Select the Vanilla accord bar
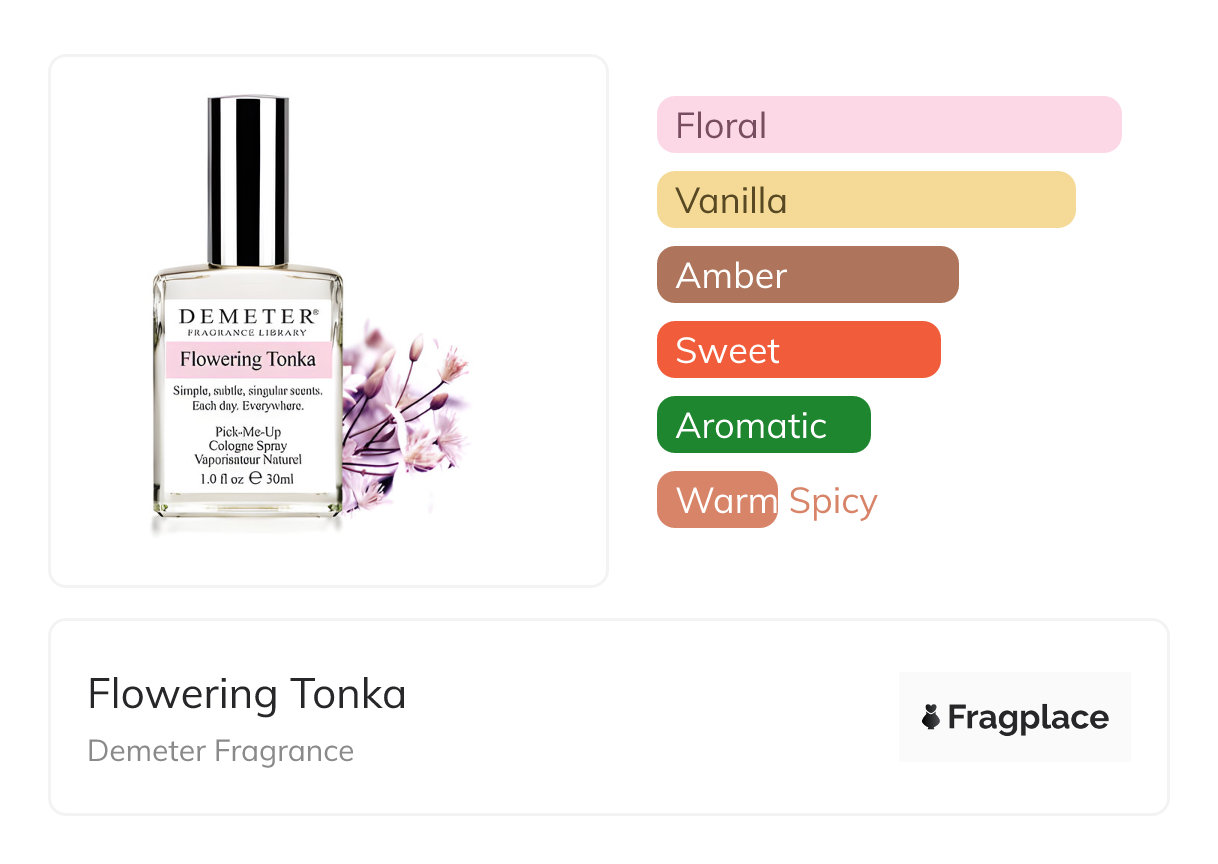The width and height of the screenshot is (1218, 864). click(866, 200)
